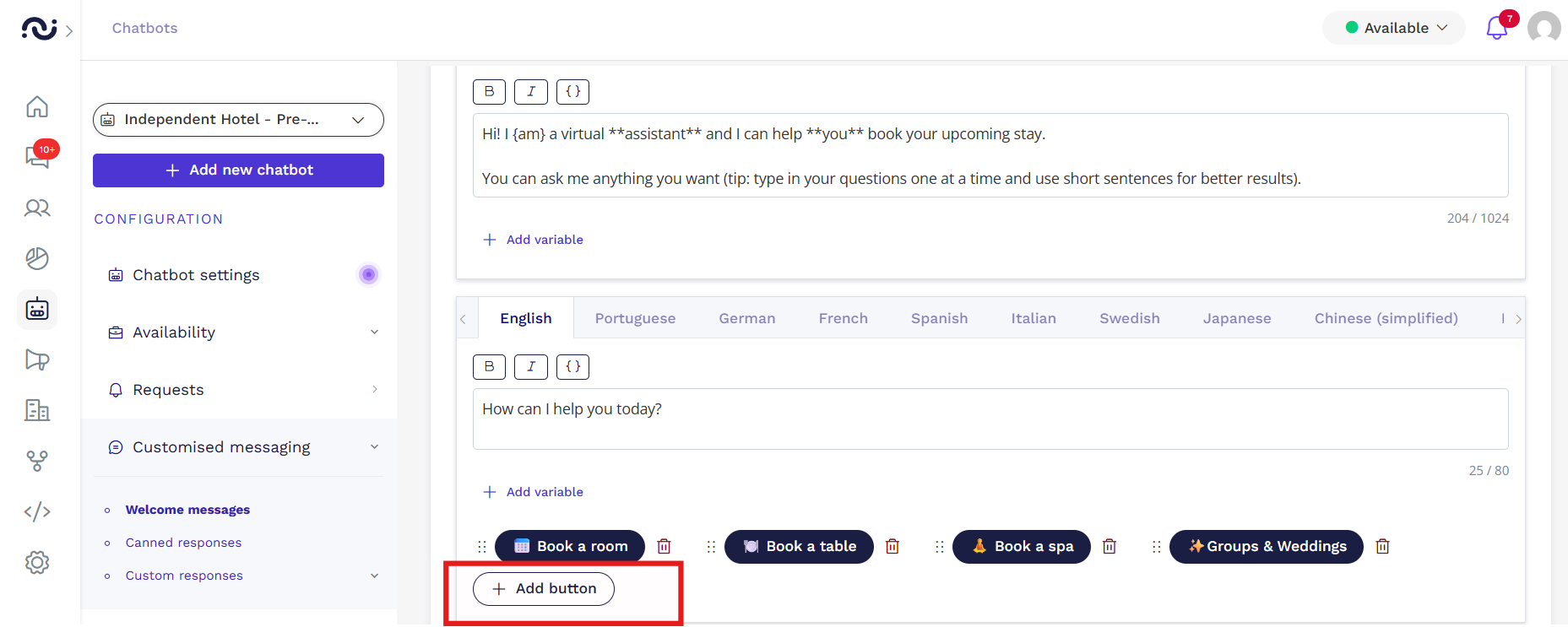
Task: Open the contacts people icon
Action: pos(37,208)
